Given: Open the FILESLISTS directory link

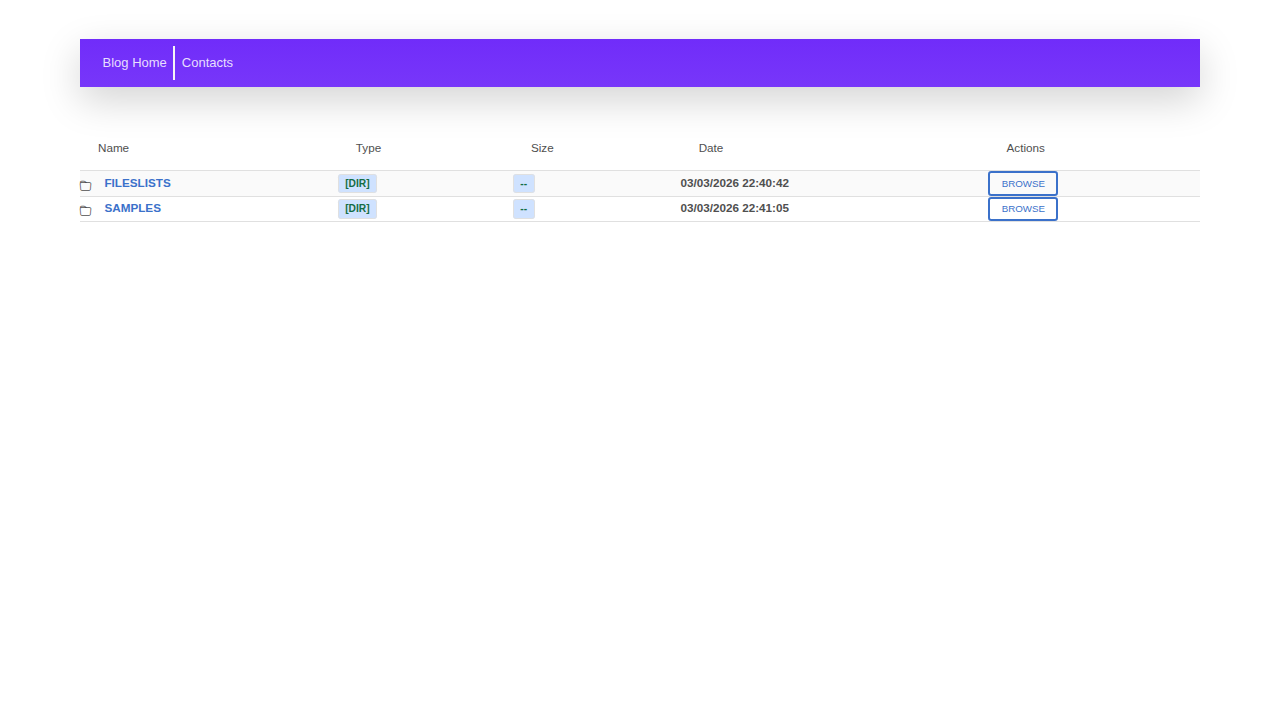Looking at the screenshot, I should click(x=137, y=184).
